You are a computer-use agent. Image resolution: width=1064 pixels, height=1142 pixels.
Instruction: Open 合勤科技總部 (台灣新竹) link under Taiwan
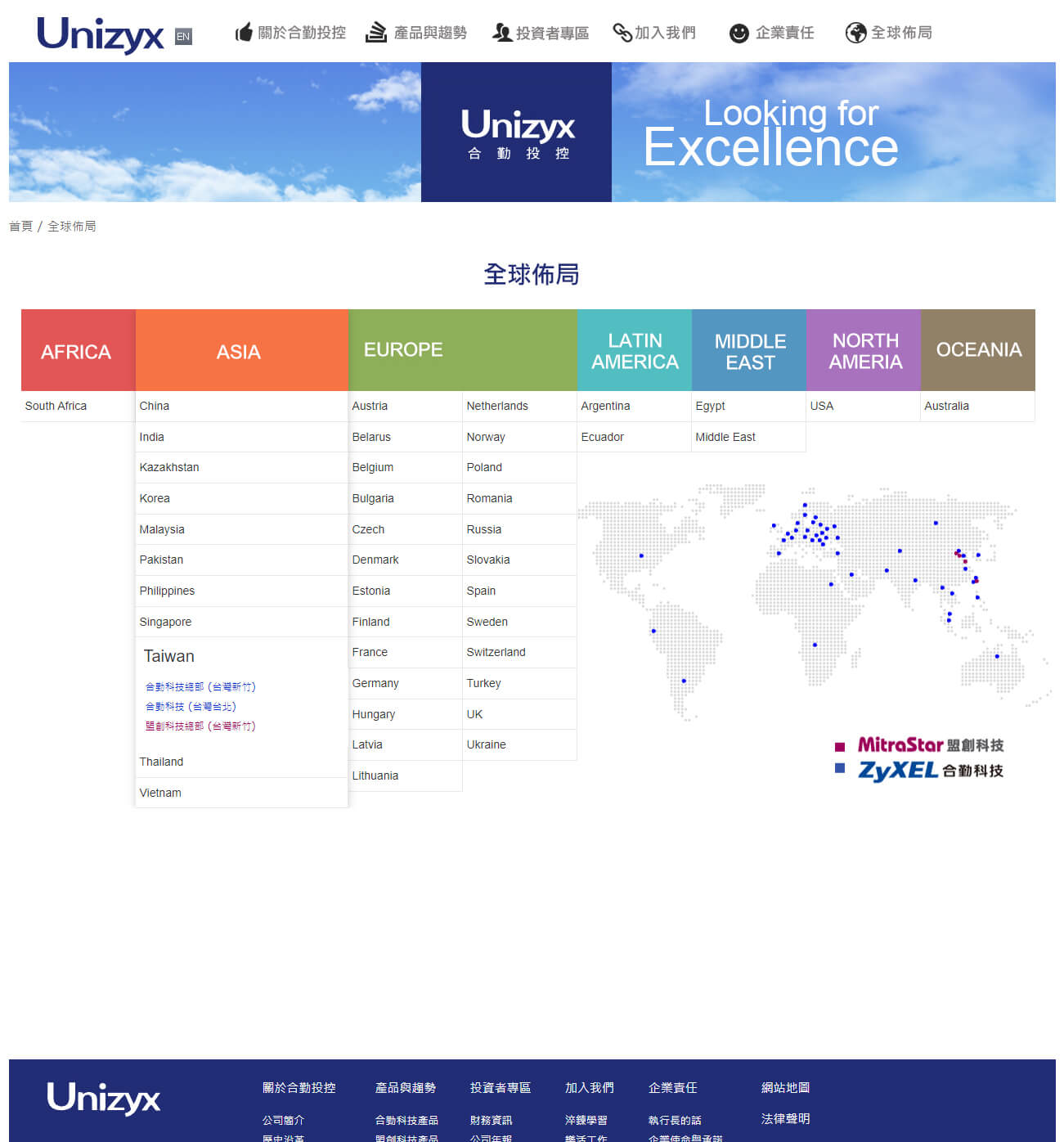200,687
